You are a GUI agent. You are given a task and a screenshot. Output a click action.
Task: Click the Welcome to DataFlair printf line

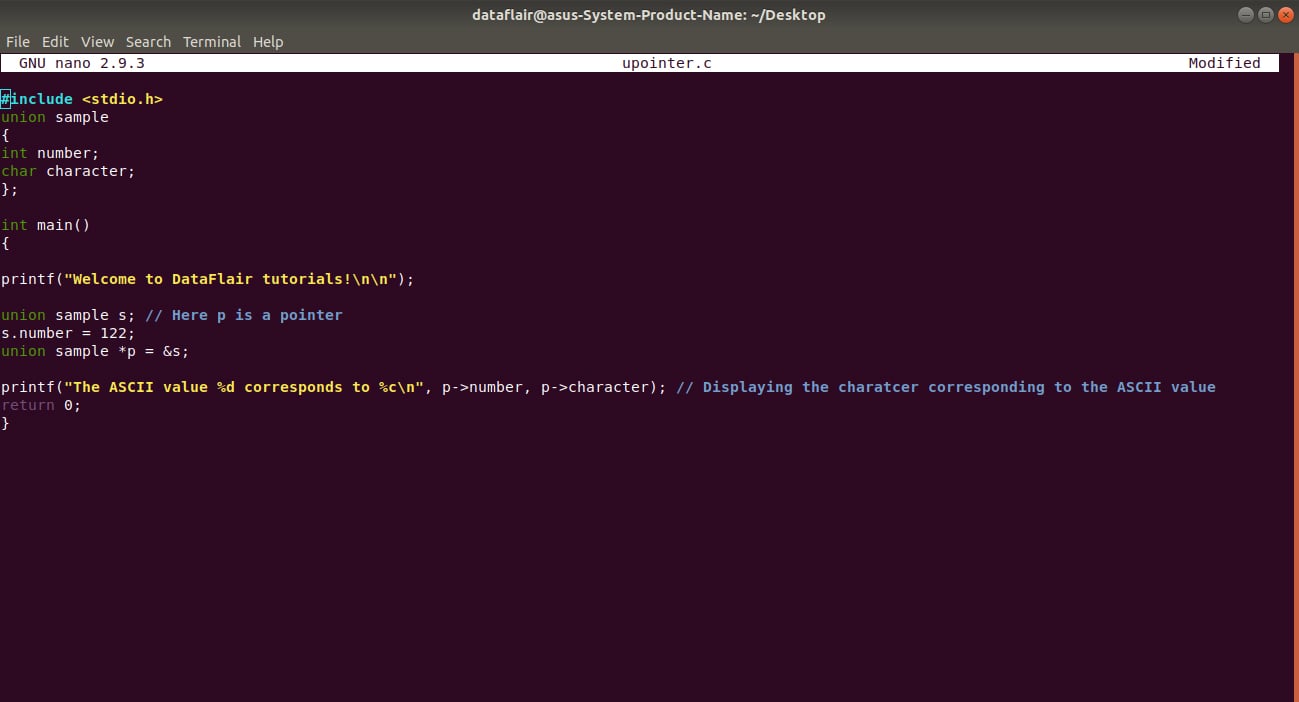[207, 279]
